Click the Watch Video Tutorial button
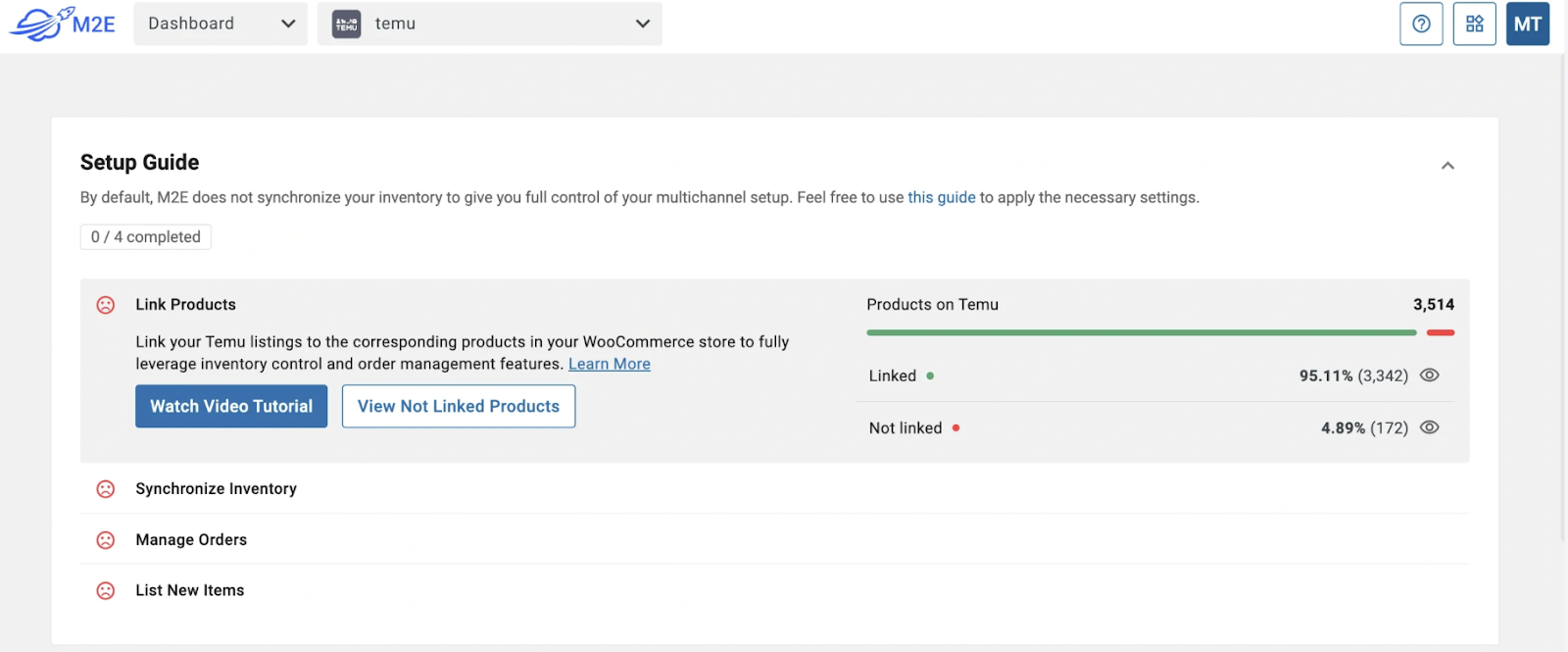Image resolution: width=1568 pixels, height=652 pixels. click(x=231, y=406)
